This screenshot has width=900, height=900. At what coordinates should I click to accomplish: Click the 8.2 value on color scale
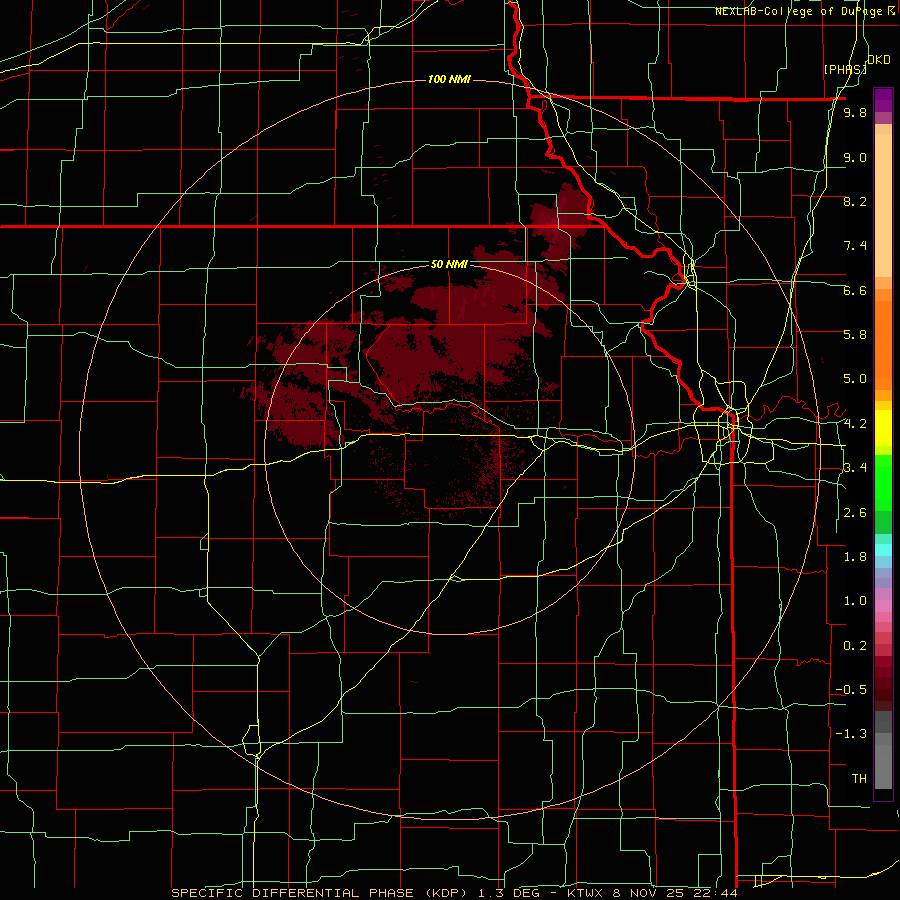pos(855,201)
